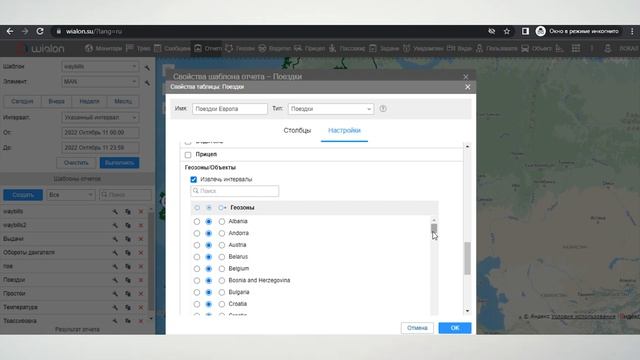Image resolution: width=640 pixels, height=360 pixels.
Task: Open the browser three-dot menu
Action: (x=632, y=31)
